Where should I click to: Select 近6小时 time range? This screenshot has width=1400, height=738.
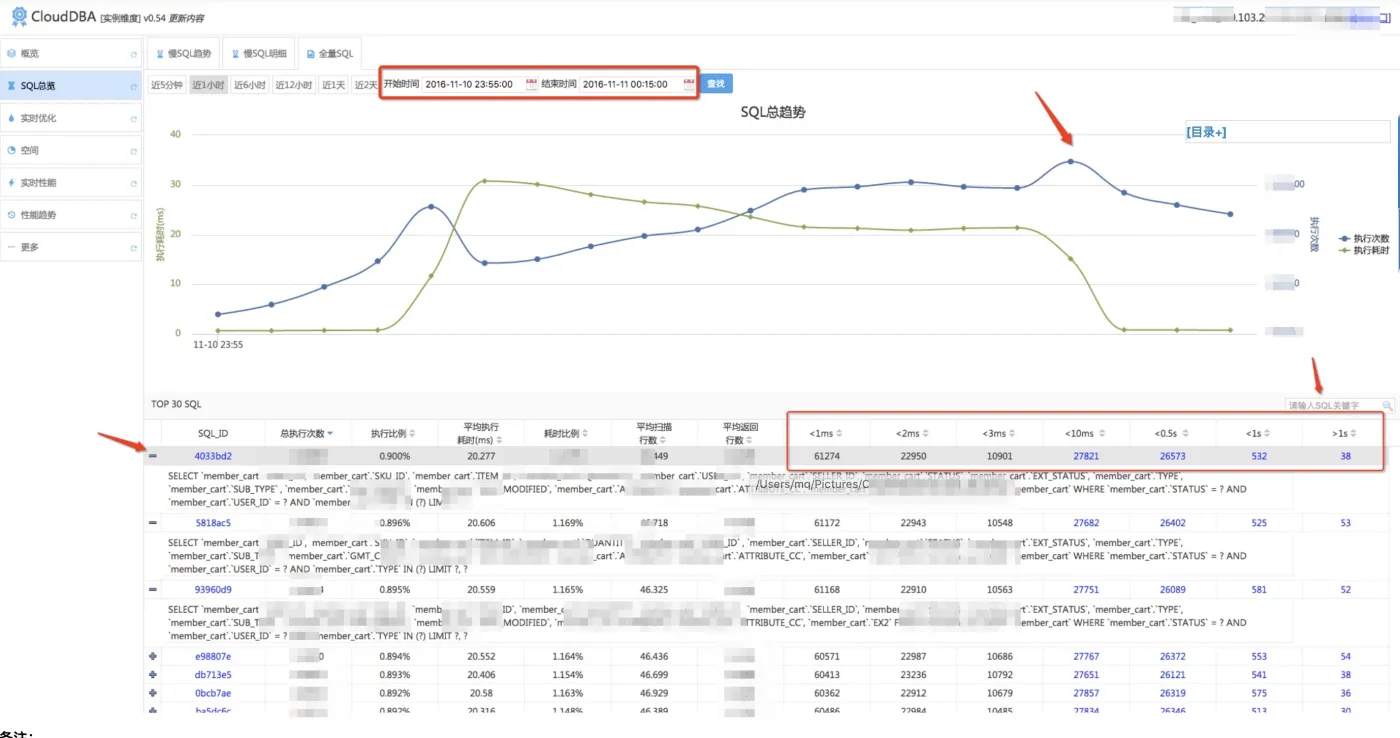coord(250,85)
